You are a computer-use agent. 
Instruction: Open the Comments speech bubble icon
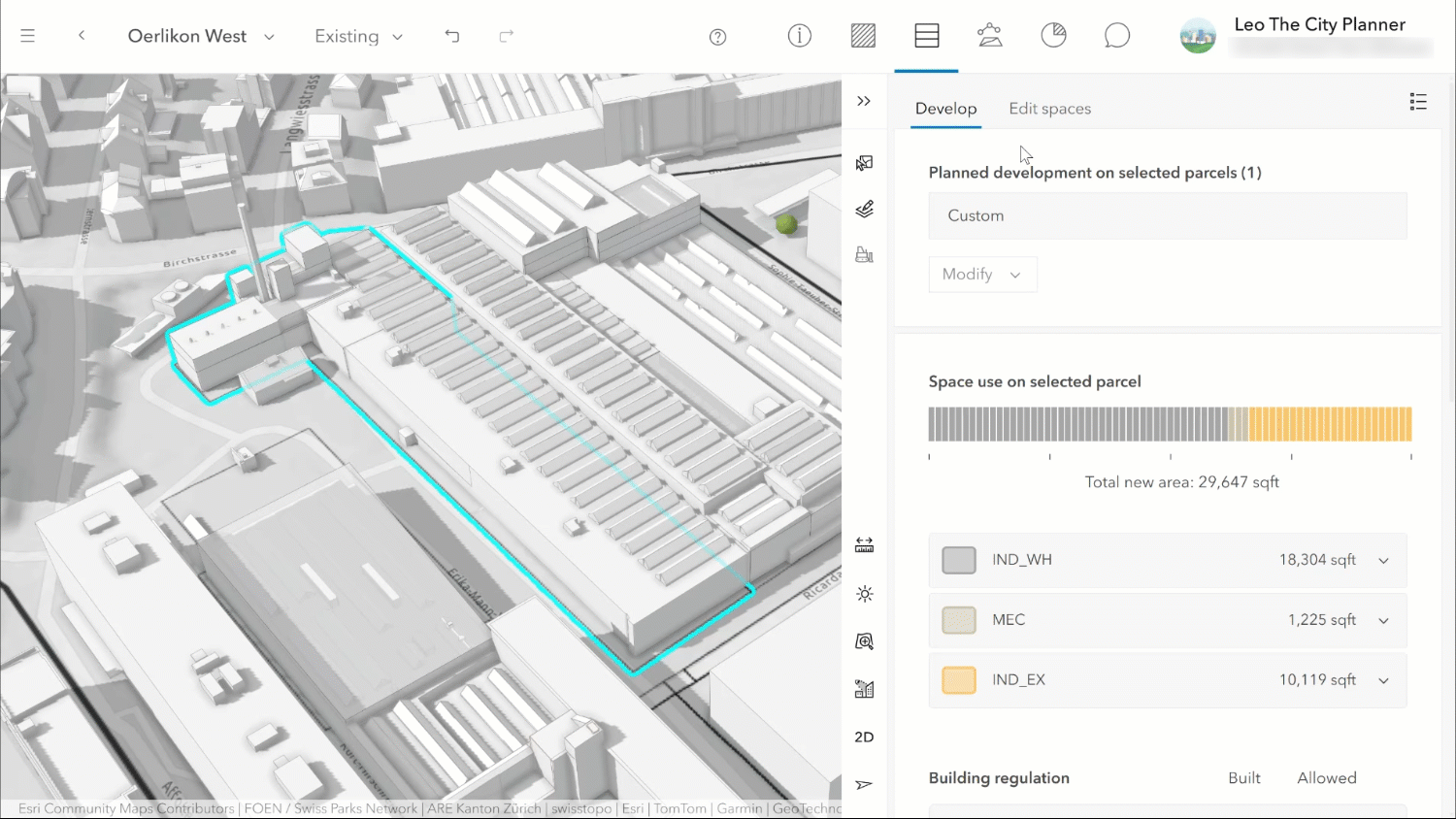(x=1117, y=35)
